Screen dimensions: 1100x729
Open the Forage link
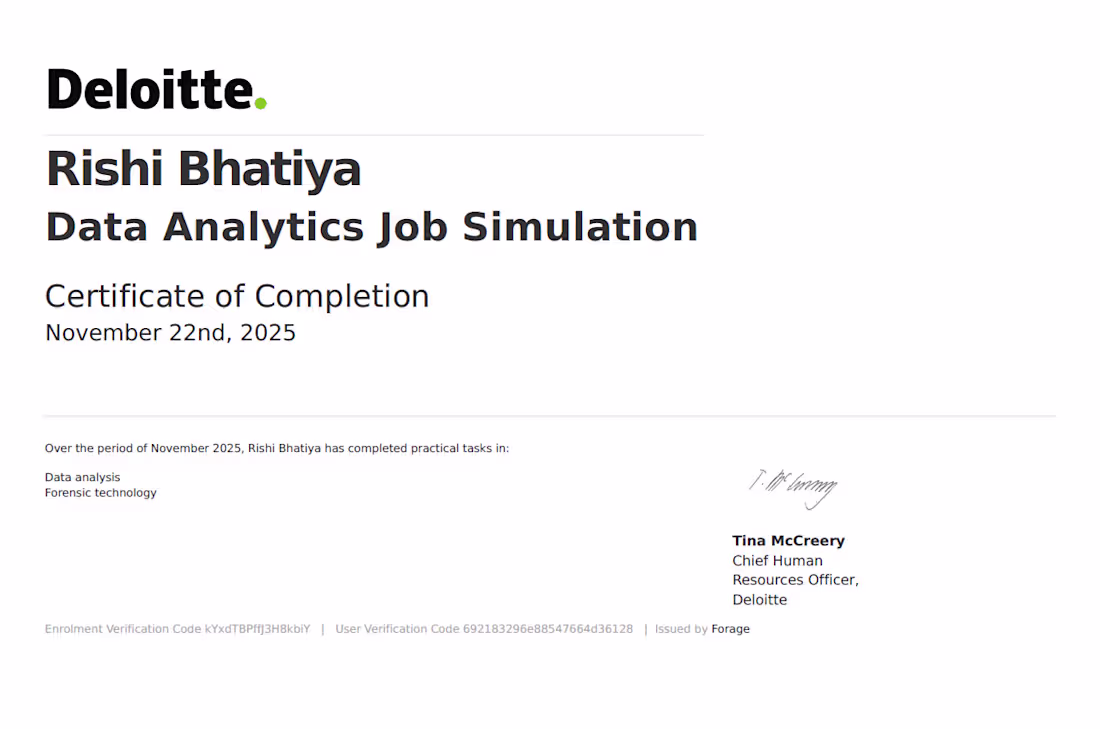(x=730, y=629)
